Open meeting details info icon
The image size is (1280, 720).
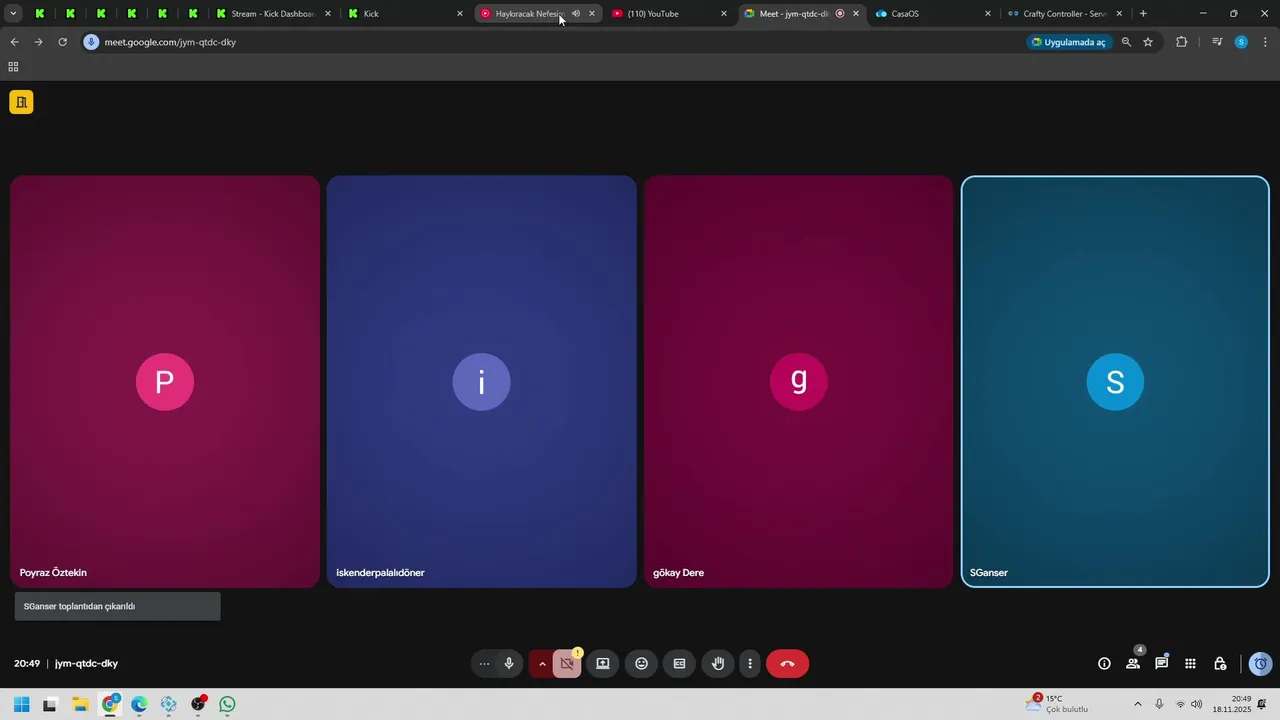click(1104, 664)
